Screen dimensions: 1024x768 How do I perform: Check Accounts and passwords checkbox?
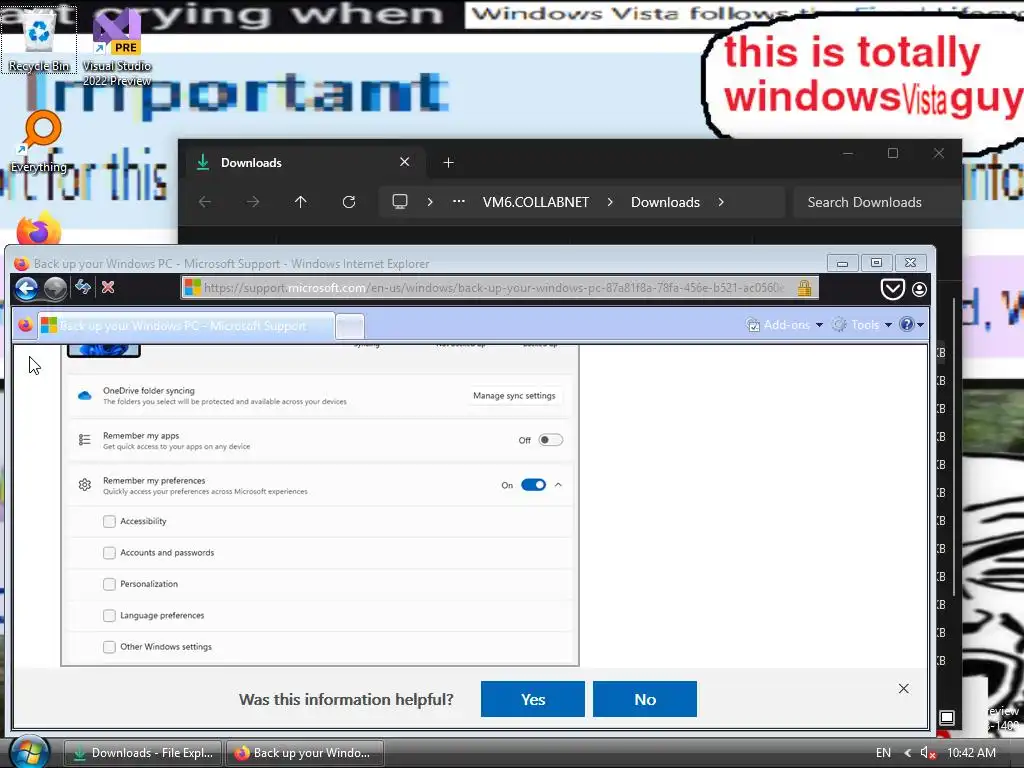point(109,552)
